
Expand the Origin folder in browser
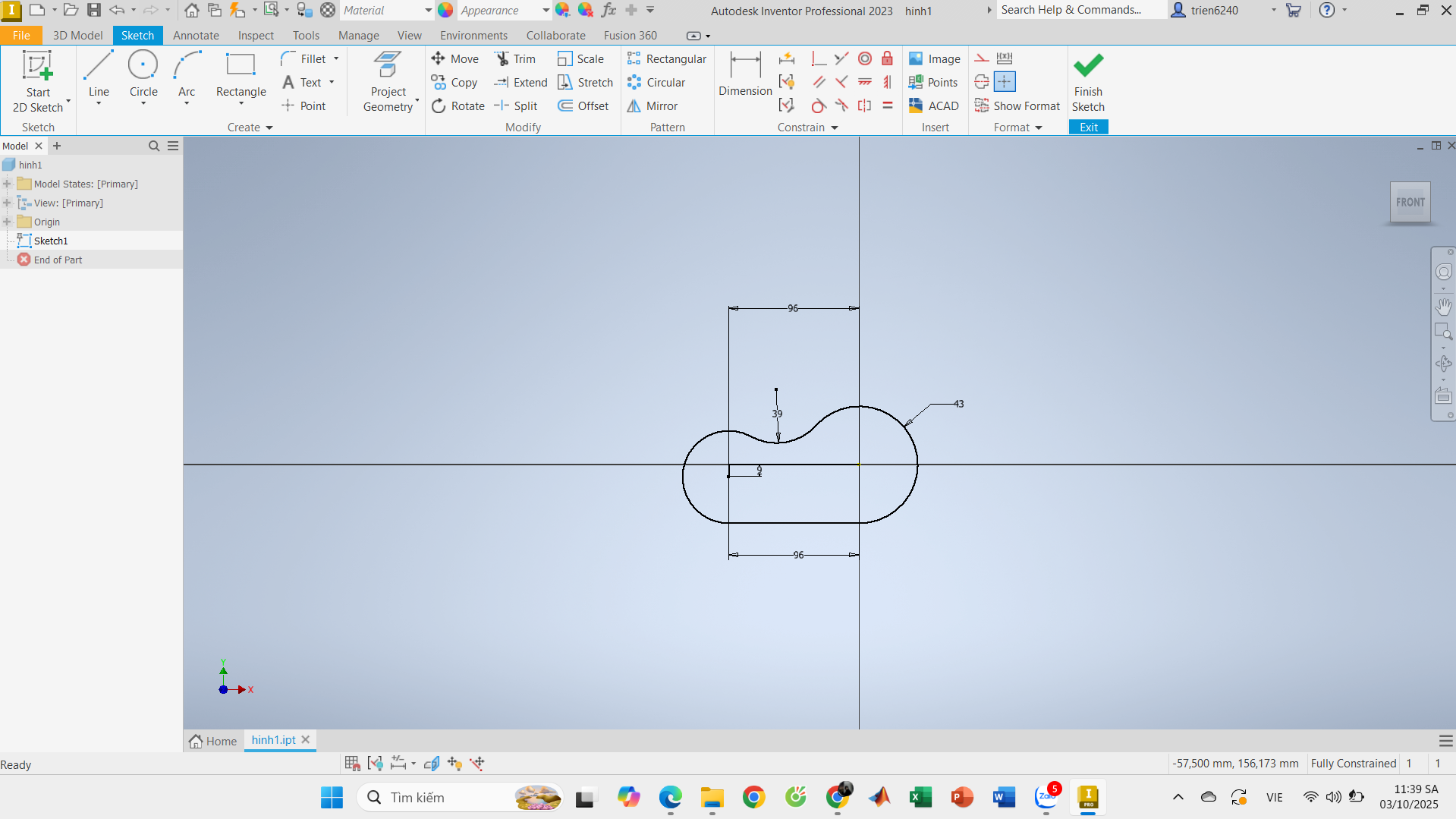(x=8, y=222)
